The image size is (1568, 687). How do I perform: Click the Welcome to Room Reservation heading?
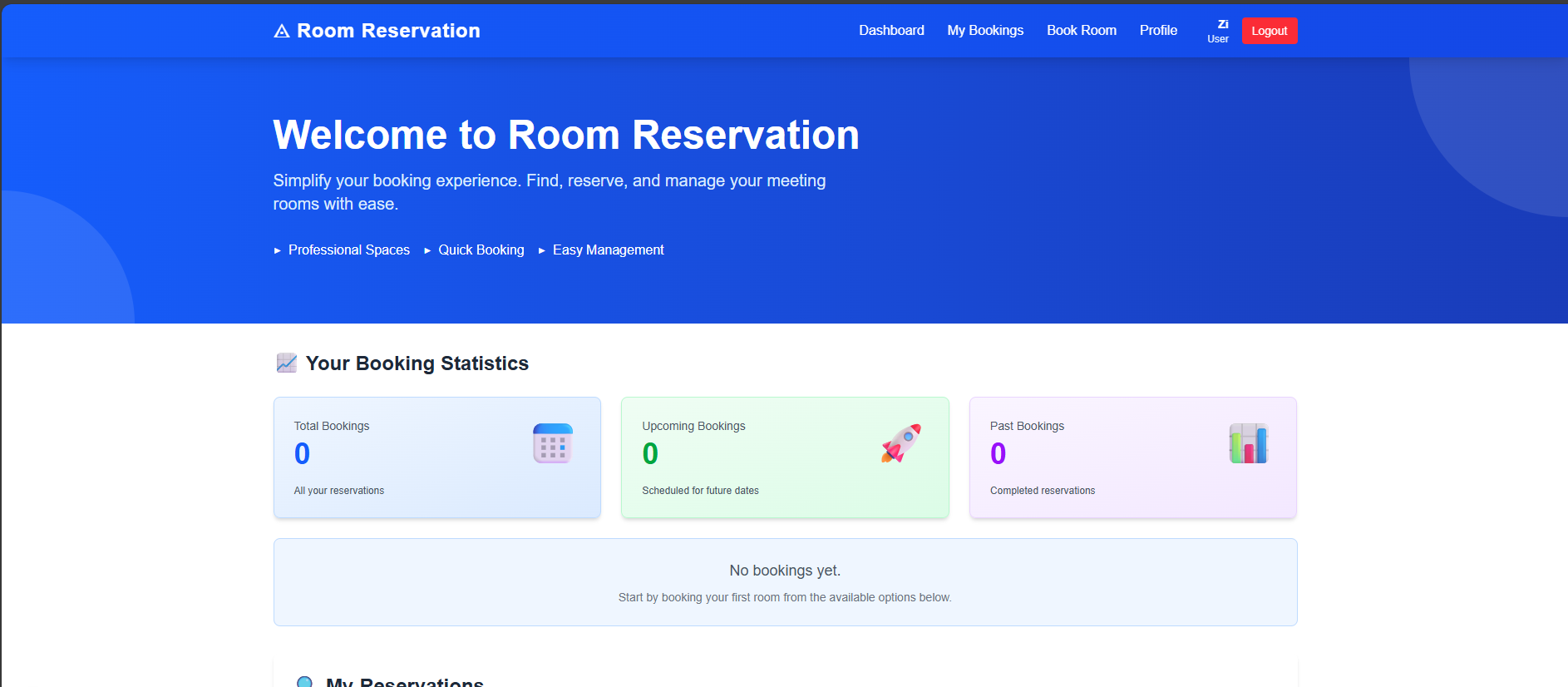(x=566, y=135)
